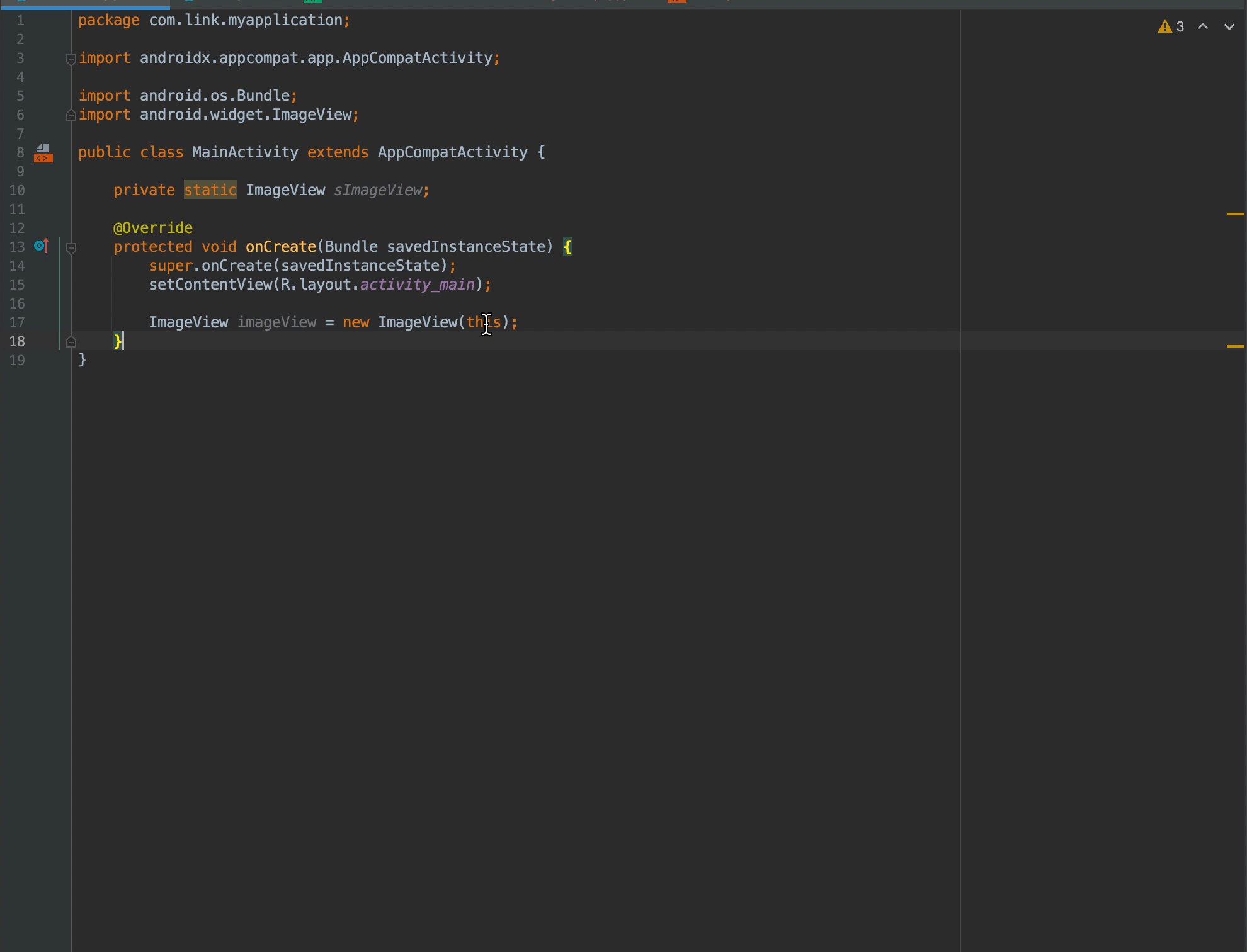Jump to the lower warning stripe on scrollbar
The height and width of the screenshot is (952, 1247).
click(x=1235, y=346)
